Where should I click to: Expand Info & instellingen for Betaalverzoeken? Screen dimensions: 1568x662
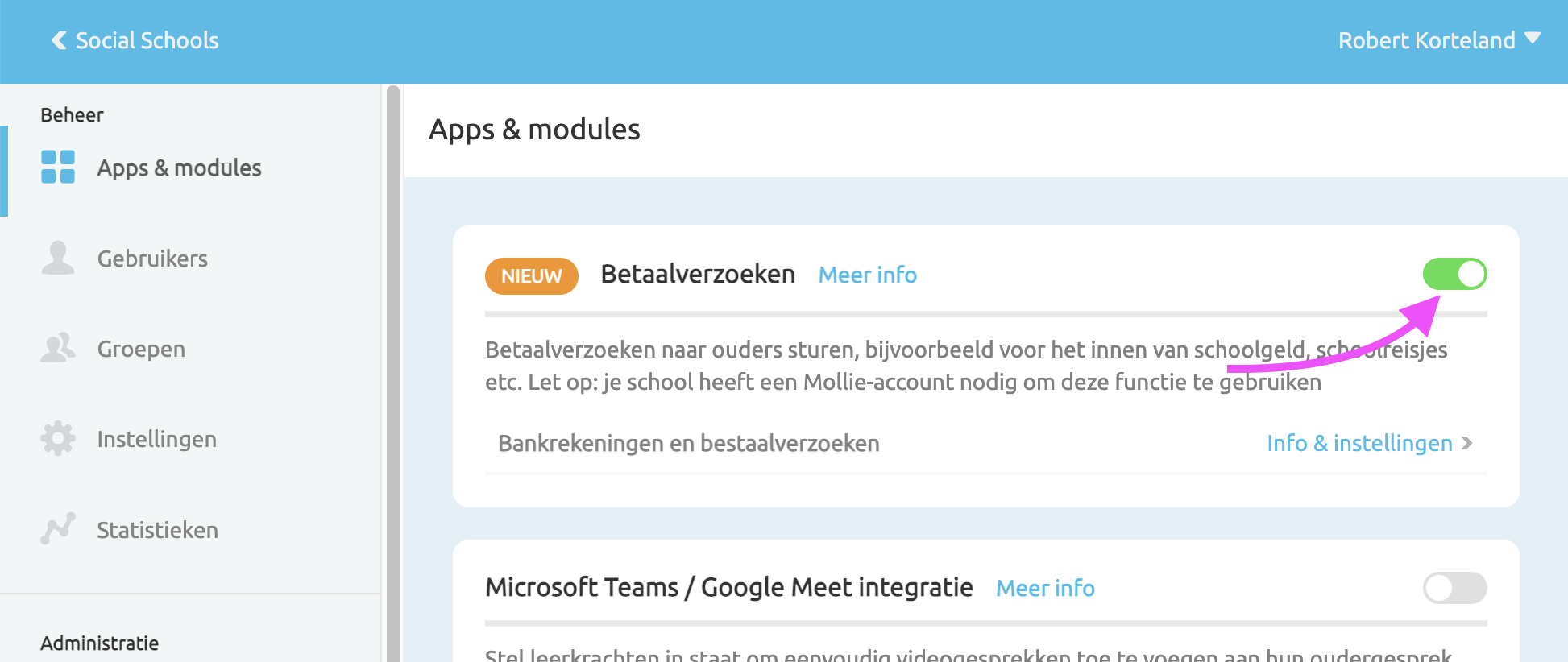pos(1358,443)
